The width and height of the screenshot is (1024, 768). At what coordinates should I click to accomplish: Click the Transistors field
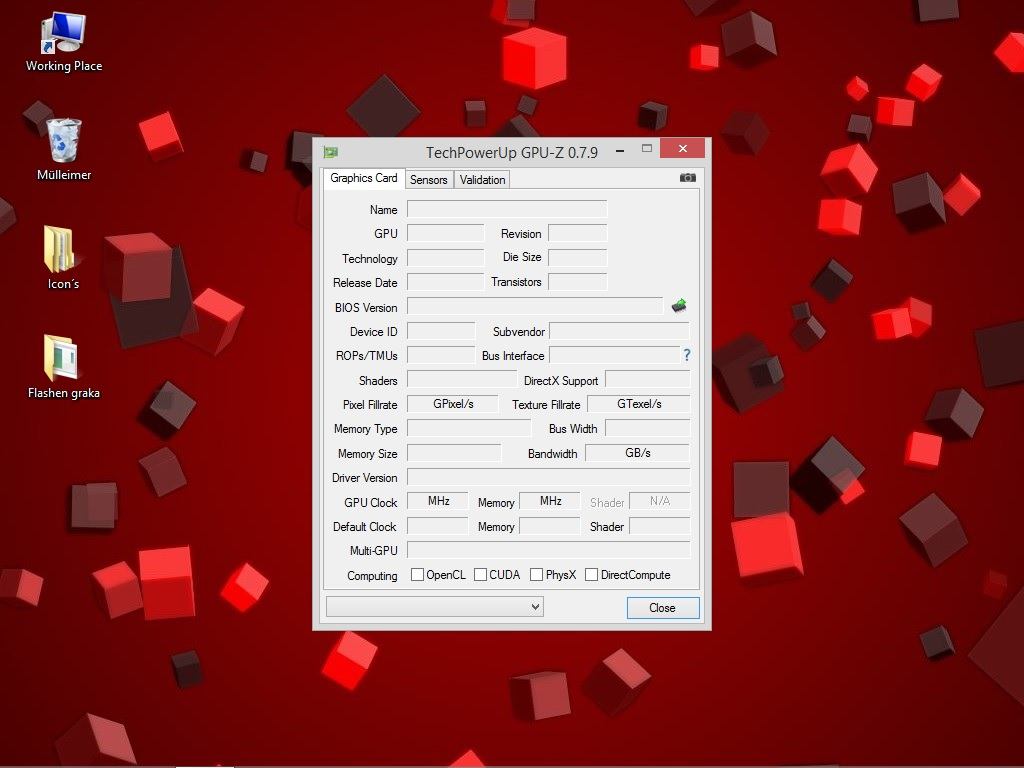(x=577, y=281)
